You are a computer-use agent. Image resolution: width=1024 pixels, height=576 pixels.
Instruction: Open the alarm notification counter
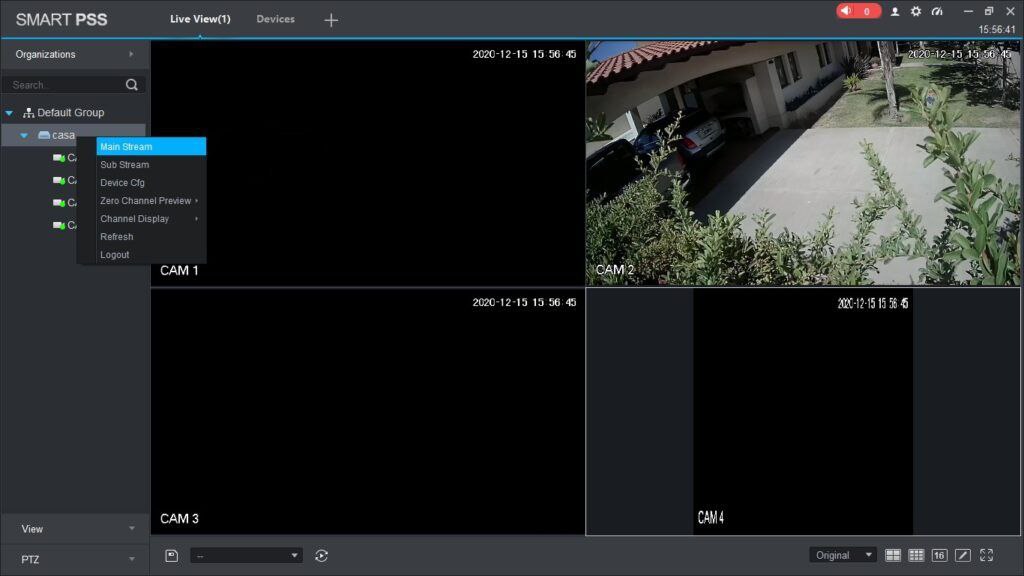click(858, 11)
